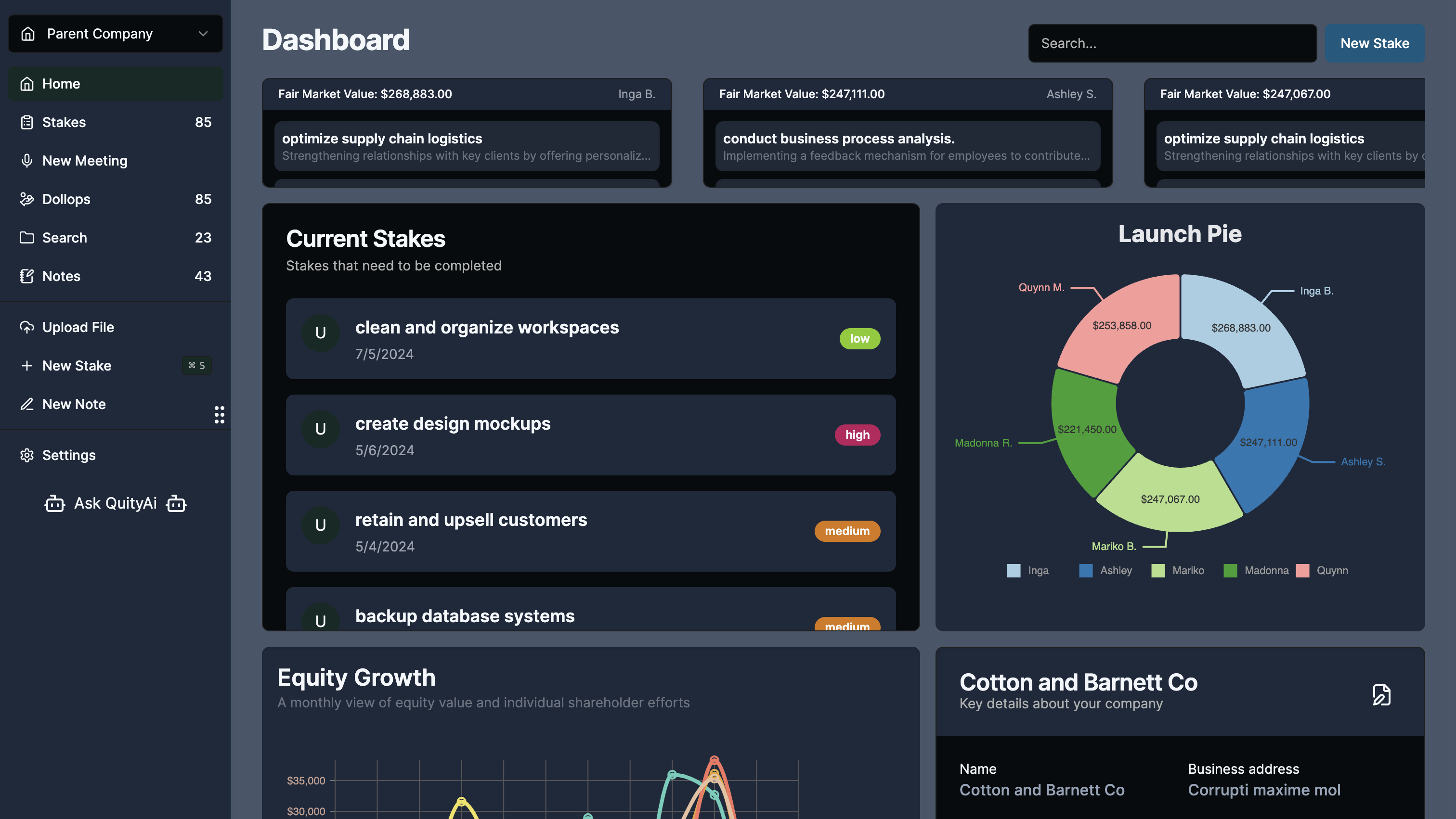Screen dimensions: 1456x819
Task: Click the Stakes clipboard icon
Action: tap(26, 122)
